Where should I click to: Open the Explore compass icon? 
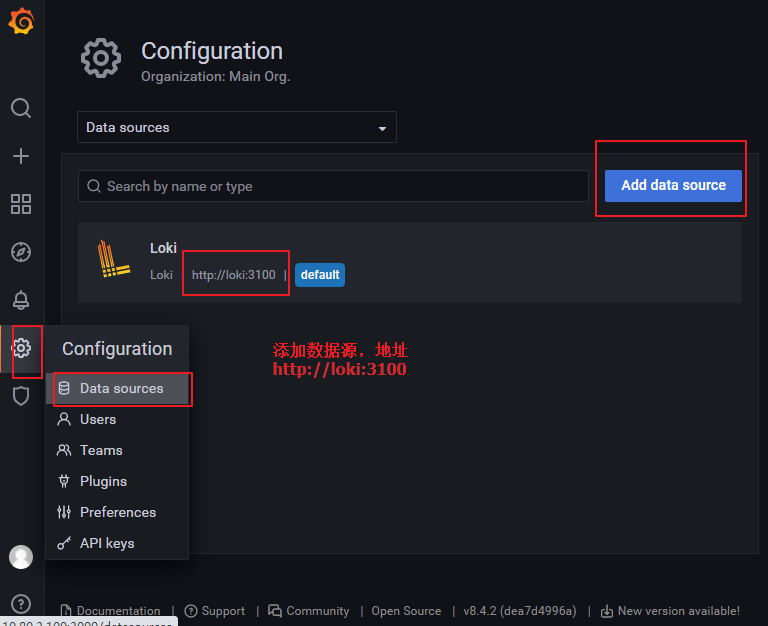tap(21, 252)
